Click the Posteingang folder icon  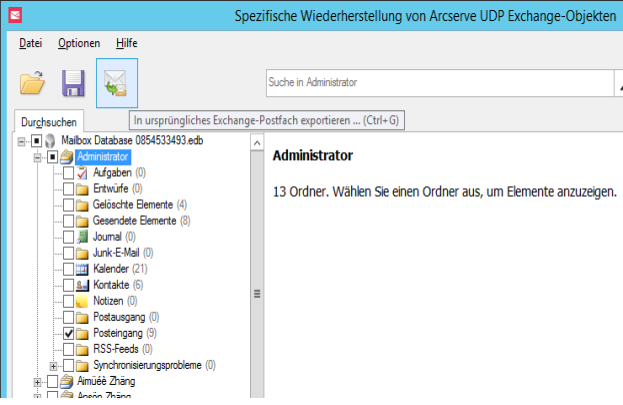(82, 333)
